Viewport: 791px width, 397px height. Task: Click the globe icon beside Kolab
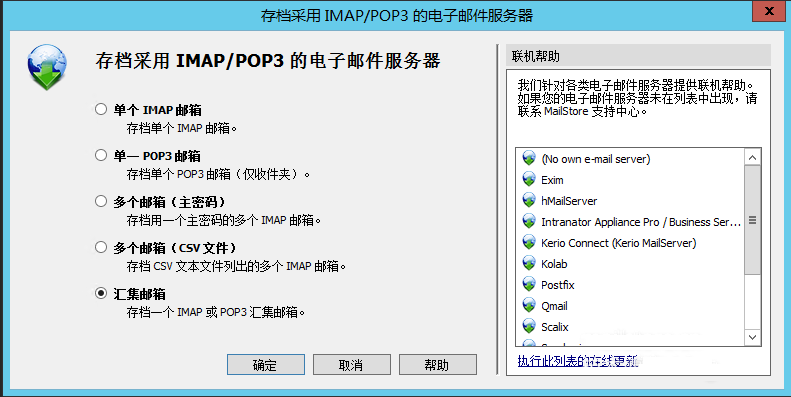tap(529, 263)
